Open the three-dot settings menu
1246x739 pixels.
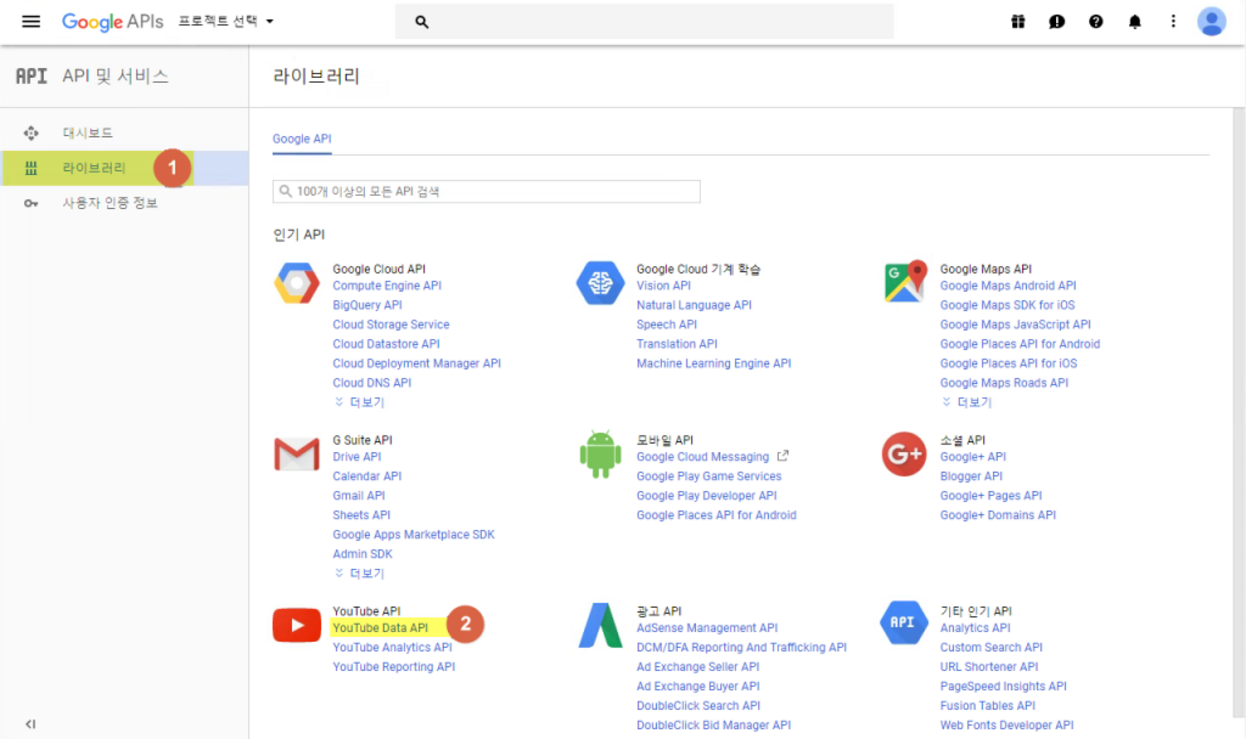1173,22
